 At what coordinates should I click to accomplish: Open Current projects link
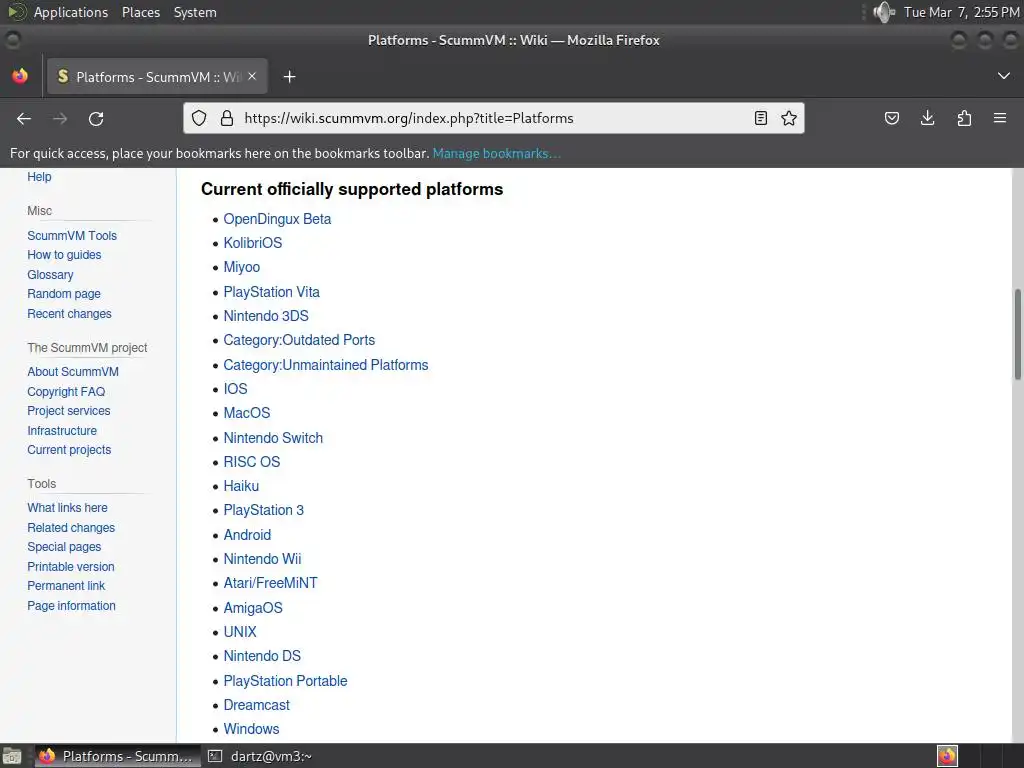(x=69, y=450)
